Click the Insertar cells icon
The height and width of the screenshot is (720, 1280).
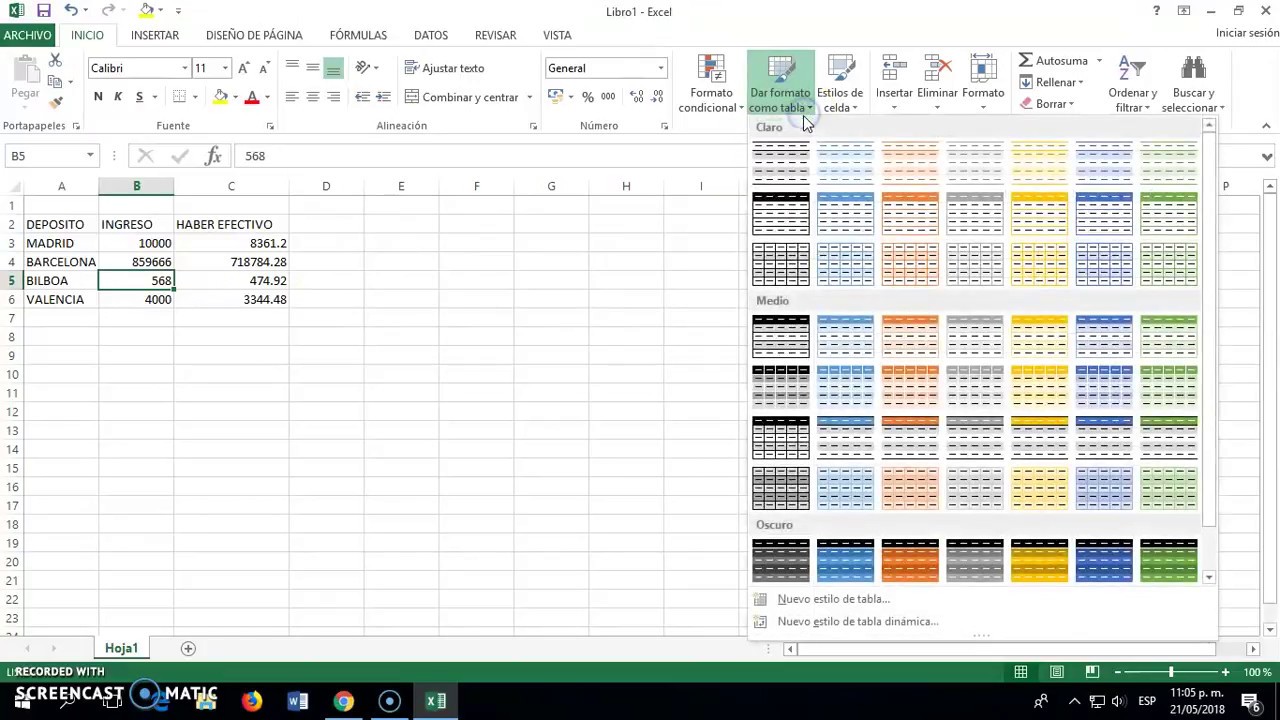[895, 84]
